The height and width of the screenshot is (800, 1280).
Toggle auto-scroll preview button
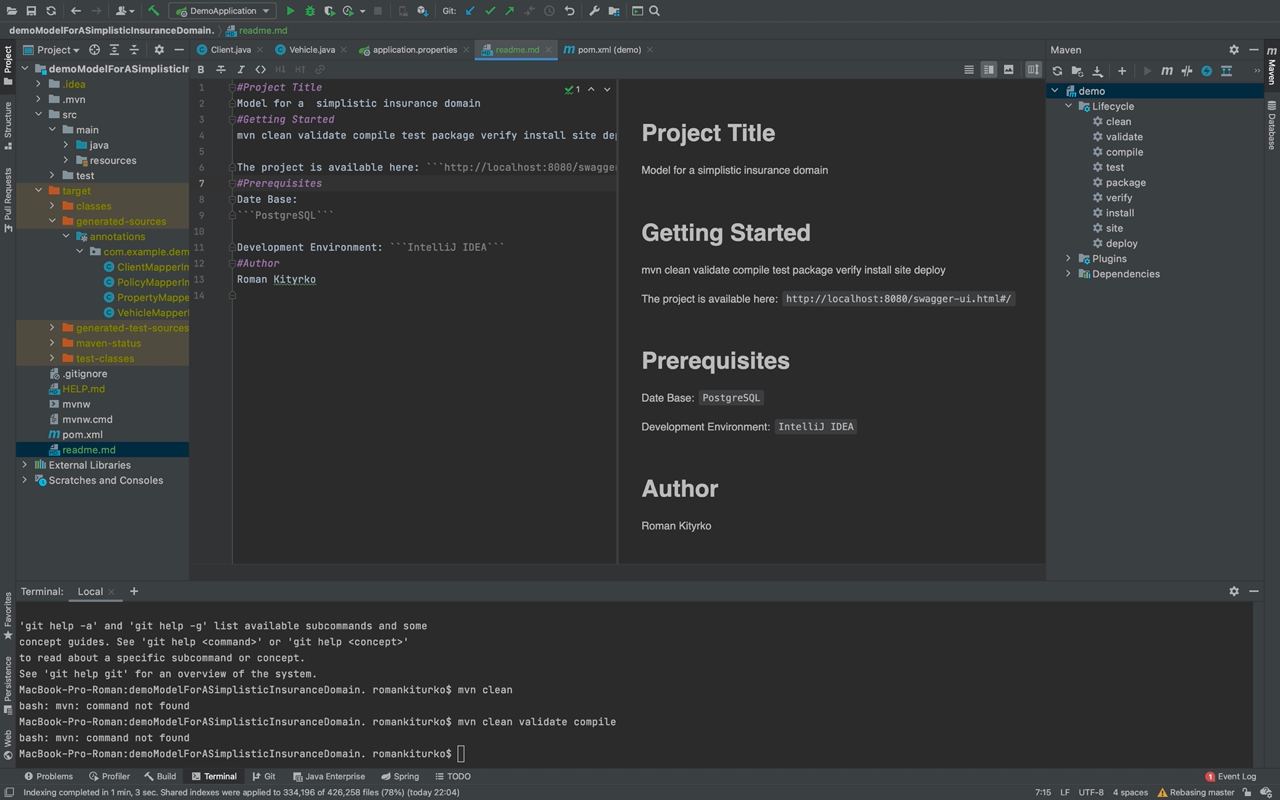point(1033,69)
